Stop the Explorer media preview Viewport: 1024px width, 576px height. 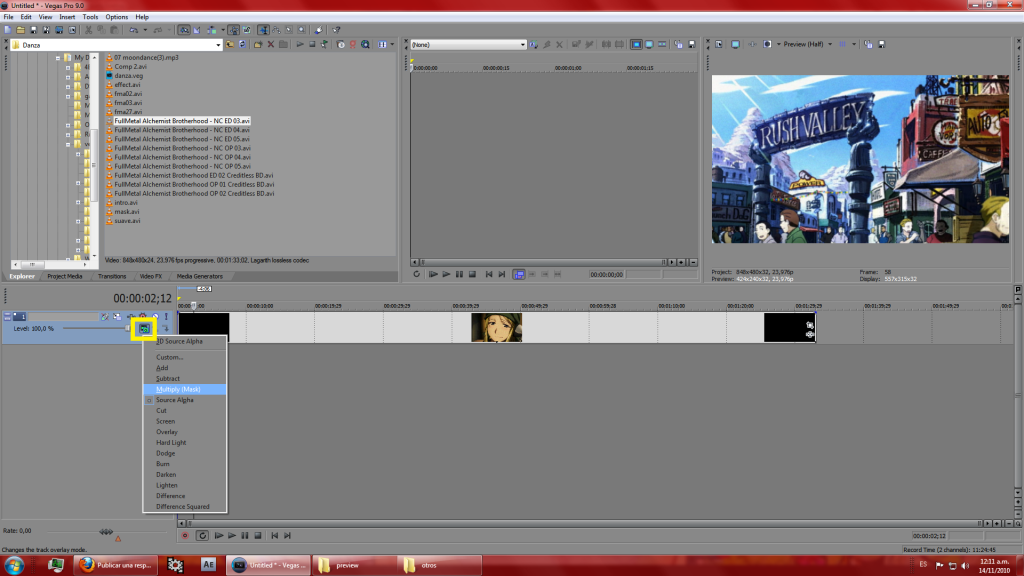pos(312,45)
